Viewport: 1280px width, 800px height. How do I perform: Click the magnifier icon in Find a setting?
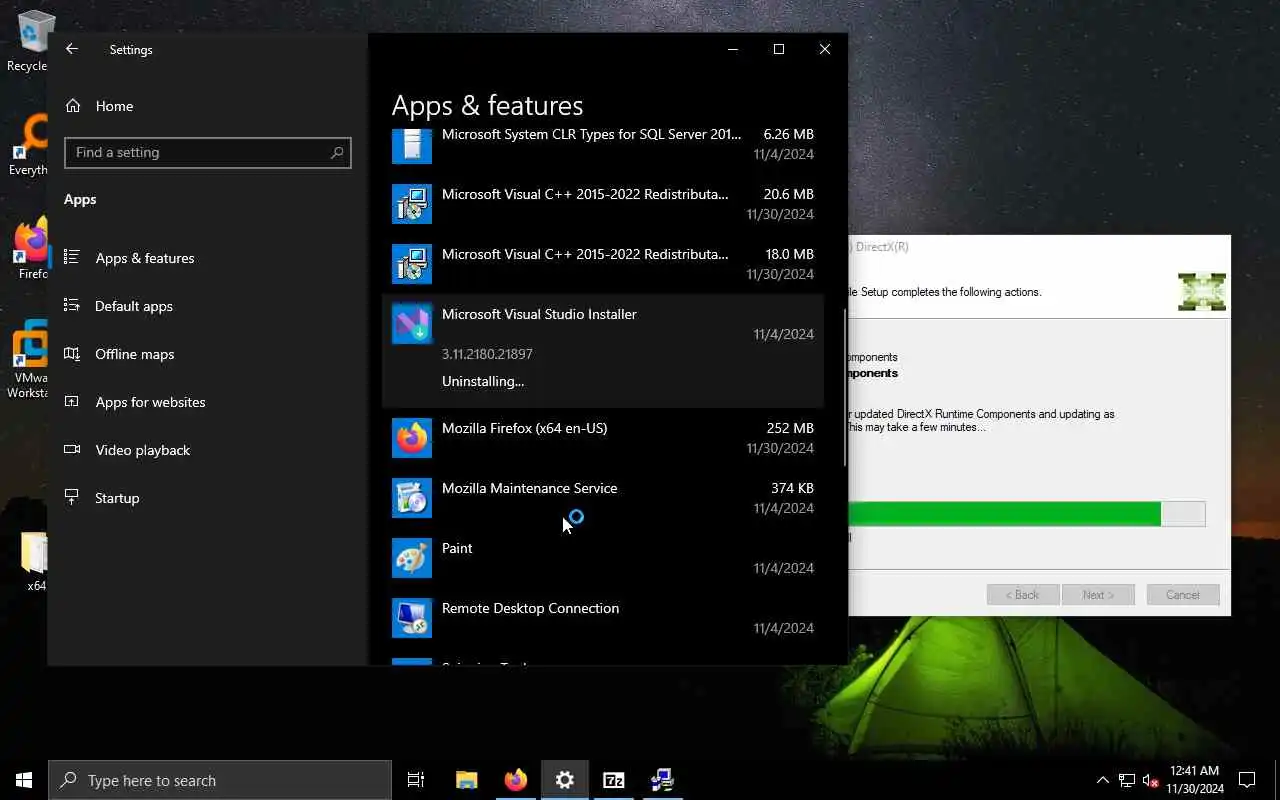(337, 152)
